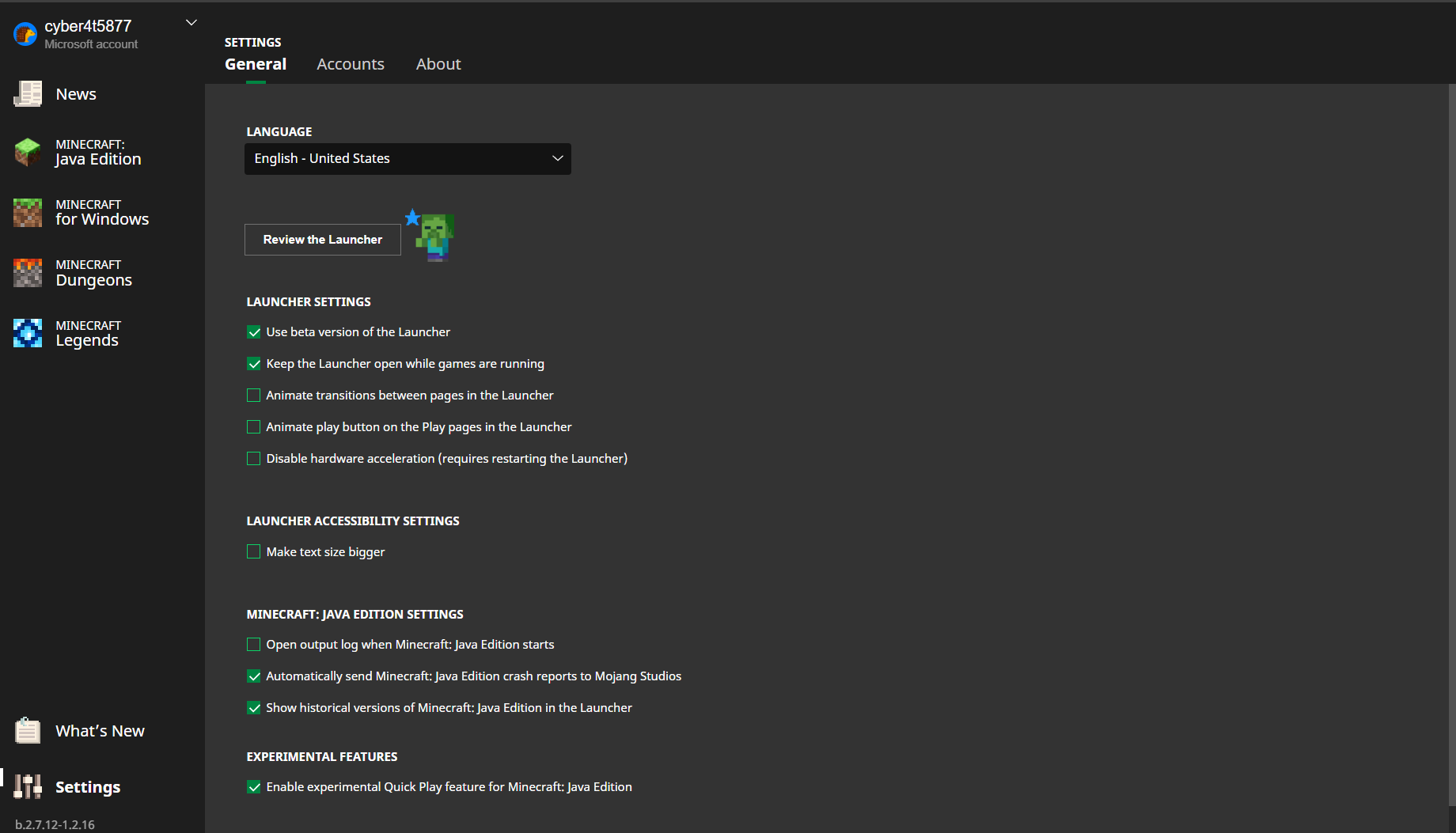This screenshot has width=1456, height=833.
Task: Open the Language dropdown
Action: 408,159
